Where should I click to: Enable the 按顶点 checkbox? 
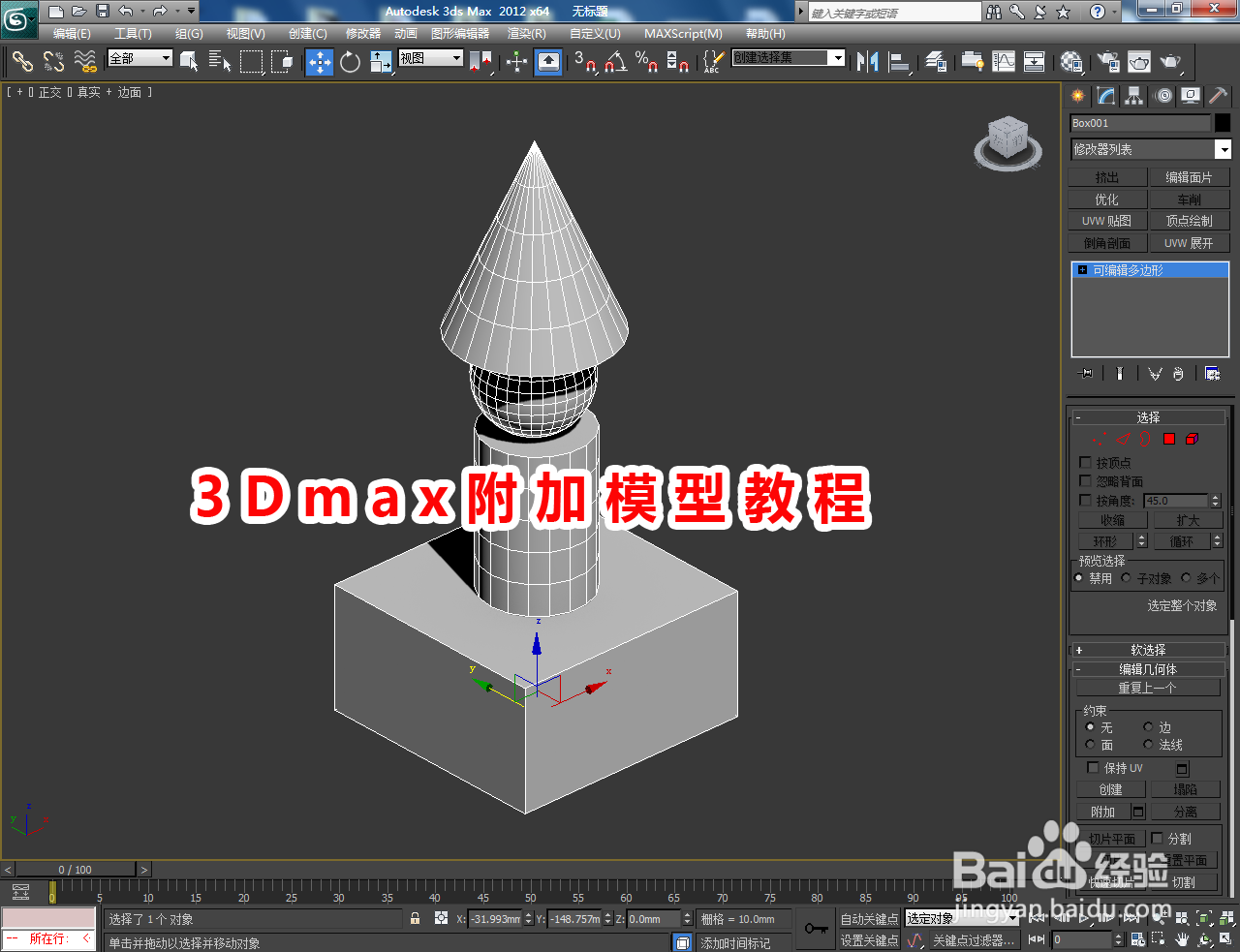pos(1085,462)
